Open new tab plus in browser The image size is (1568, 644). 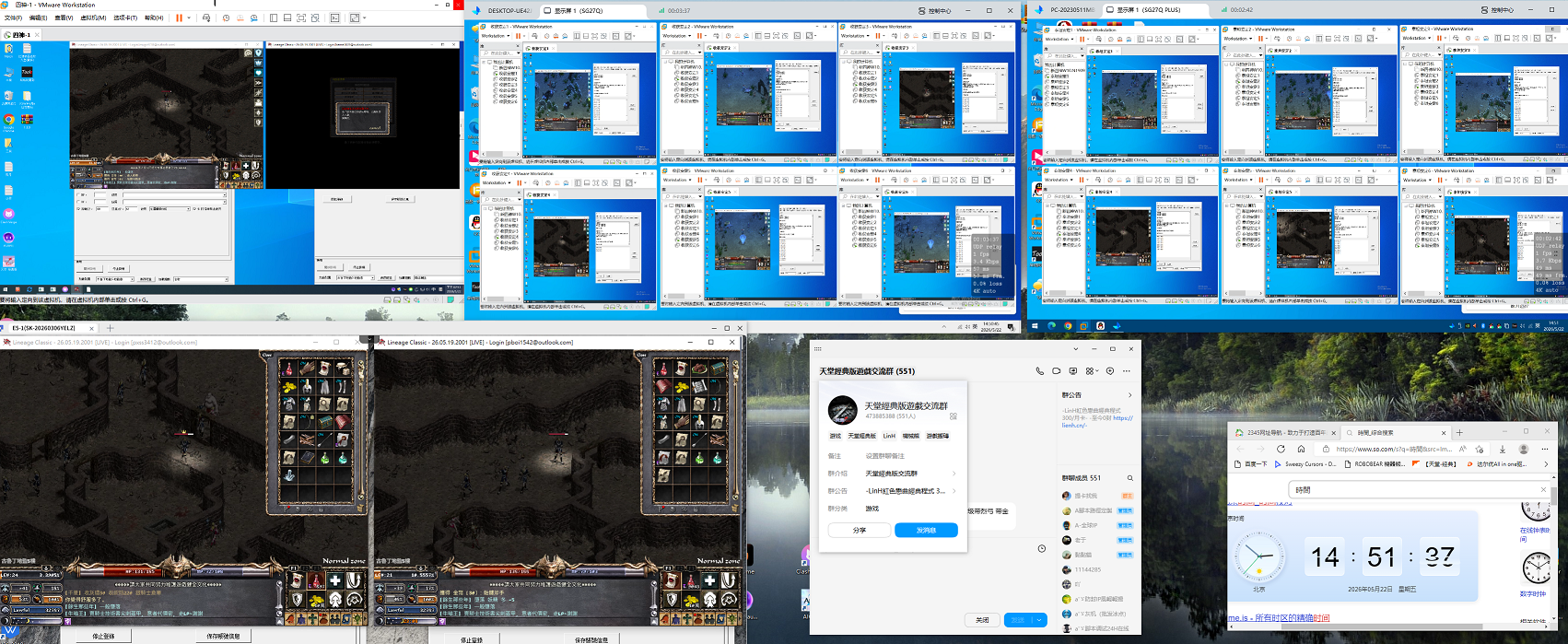click(1459, 432)
